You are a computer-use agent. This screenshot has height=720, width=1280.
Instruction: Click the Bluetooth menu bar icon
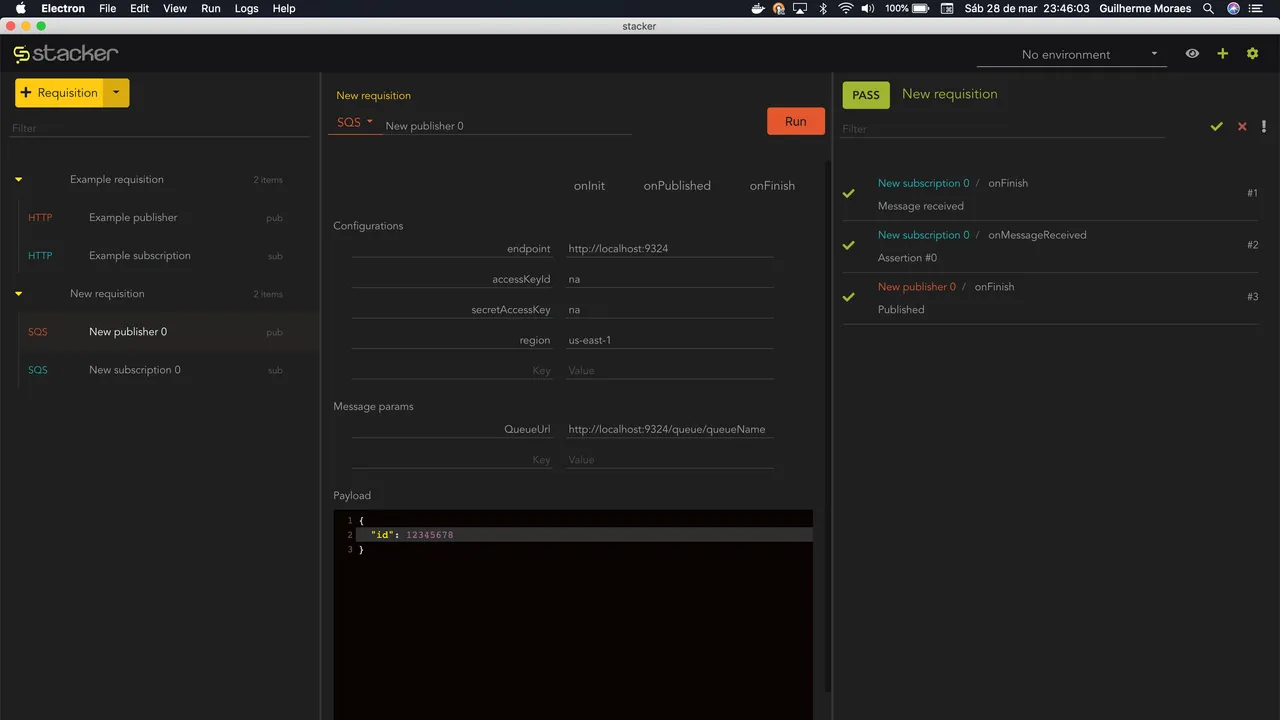(x=824, y=8)
